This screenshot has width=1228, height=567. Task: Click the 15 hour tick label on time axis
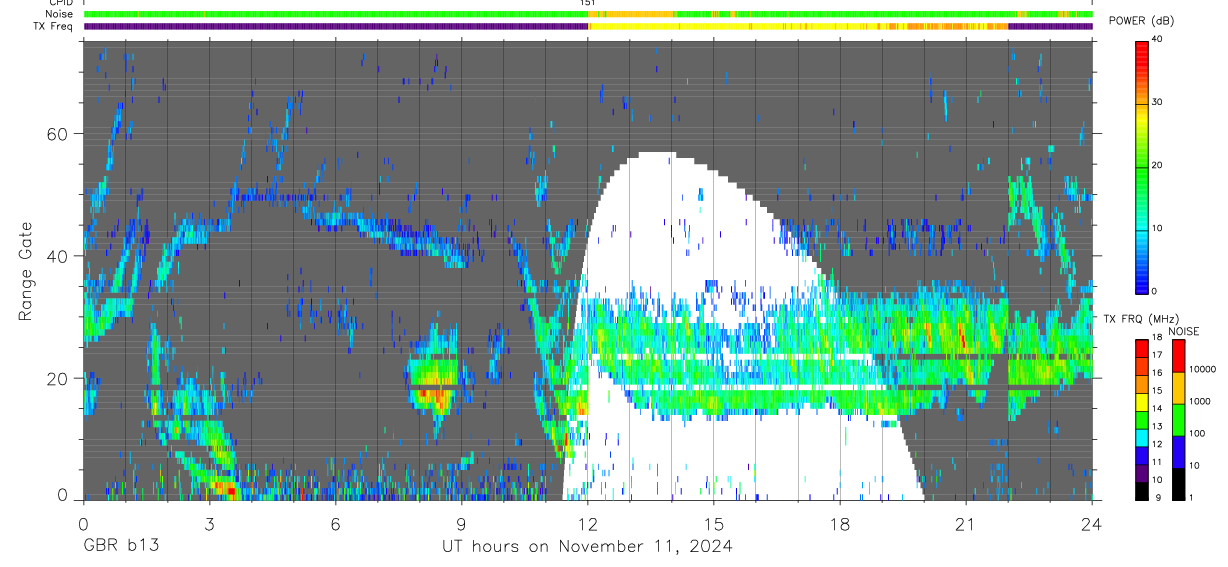714,523
